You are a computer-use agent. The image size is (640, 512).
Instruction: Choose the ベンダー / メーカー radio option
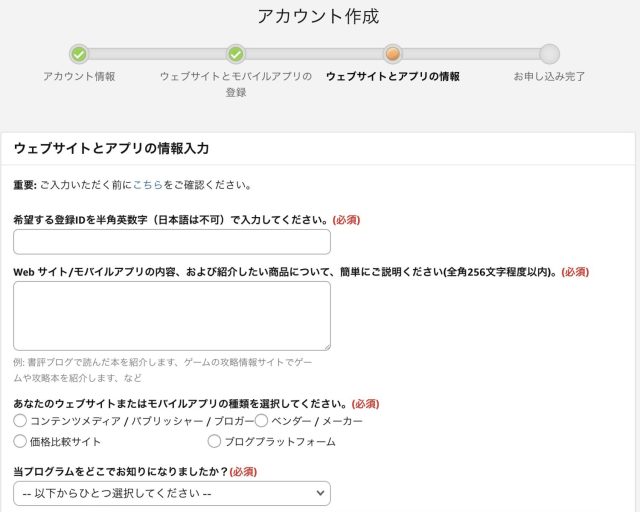pos(262,421)
